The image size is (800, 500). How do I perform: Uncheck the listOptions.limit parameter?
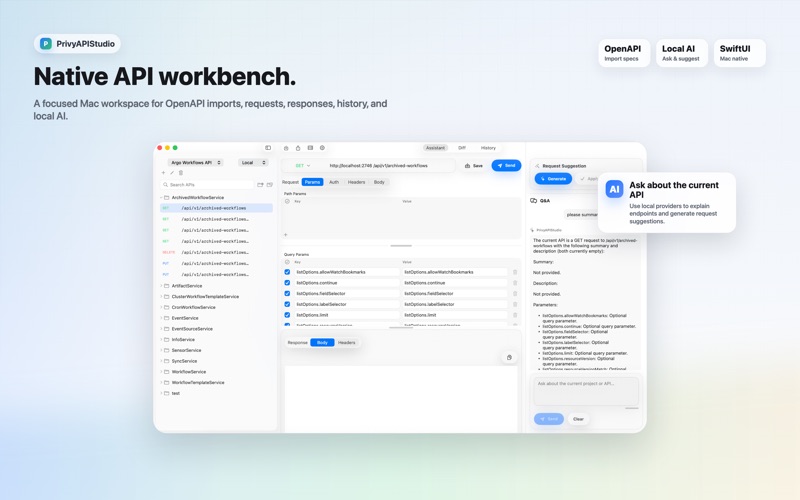coord(287,315)
